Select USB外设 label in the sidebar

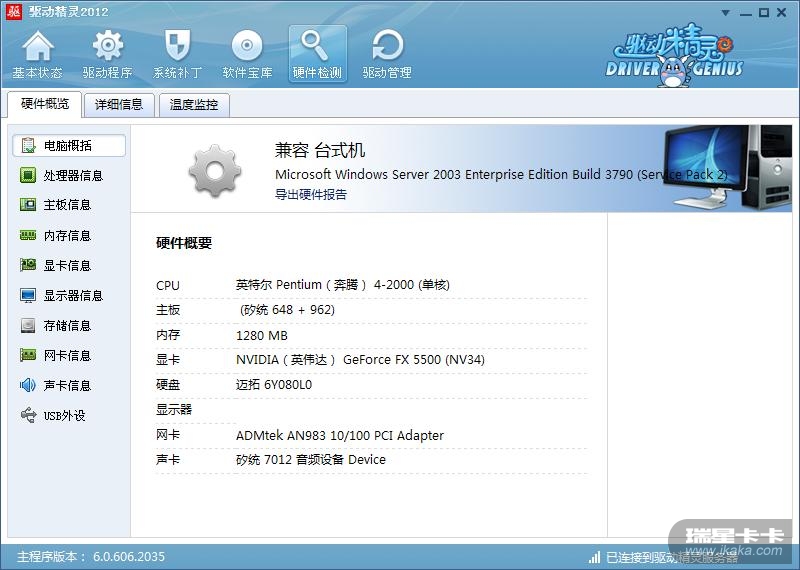click(64, 416)
